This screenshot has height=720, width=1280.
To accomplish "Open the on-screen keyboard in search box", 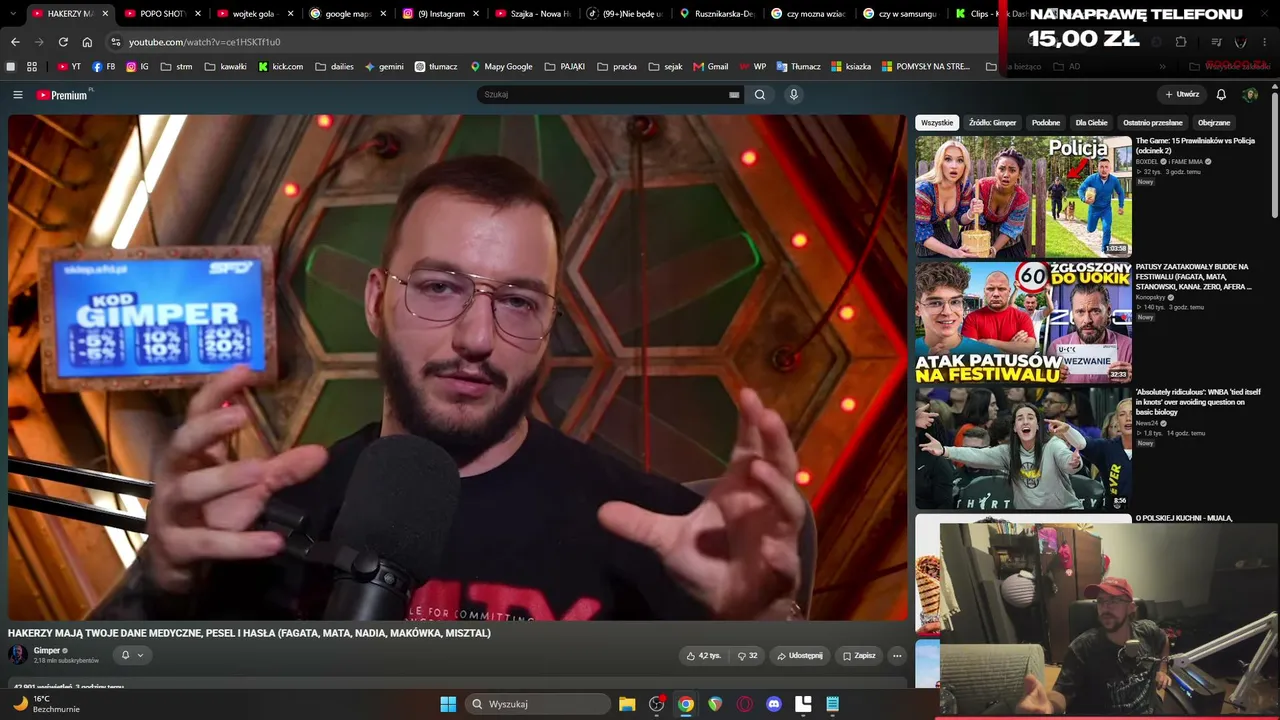I will click(734, 95).
